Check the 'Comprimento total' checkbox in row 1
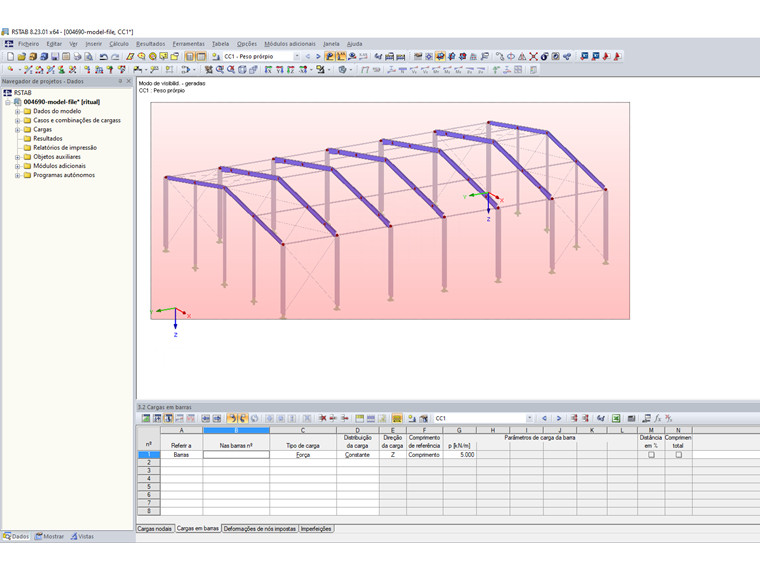Viewport: 760px width, 570px height. pyautogui.click(x=679, y=455)
